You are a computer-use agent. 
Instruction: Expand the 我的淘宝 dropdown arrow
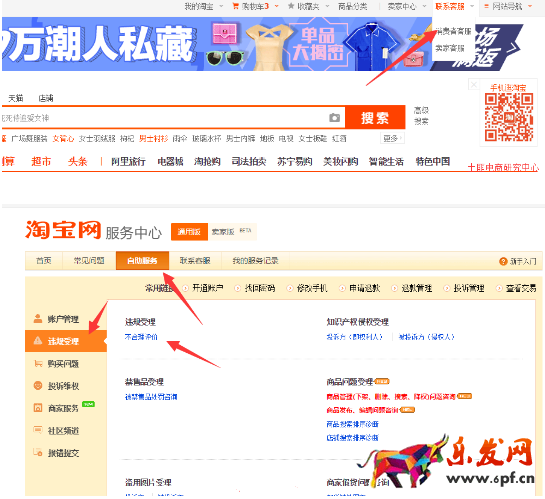[221, 6]
